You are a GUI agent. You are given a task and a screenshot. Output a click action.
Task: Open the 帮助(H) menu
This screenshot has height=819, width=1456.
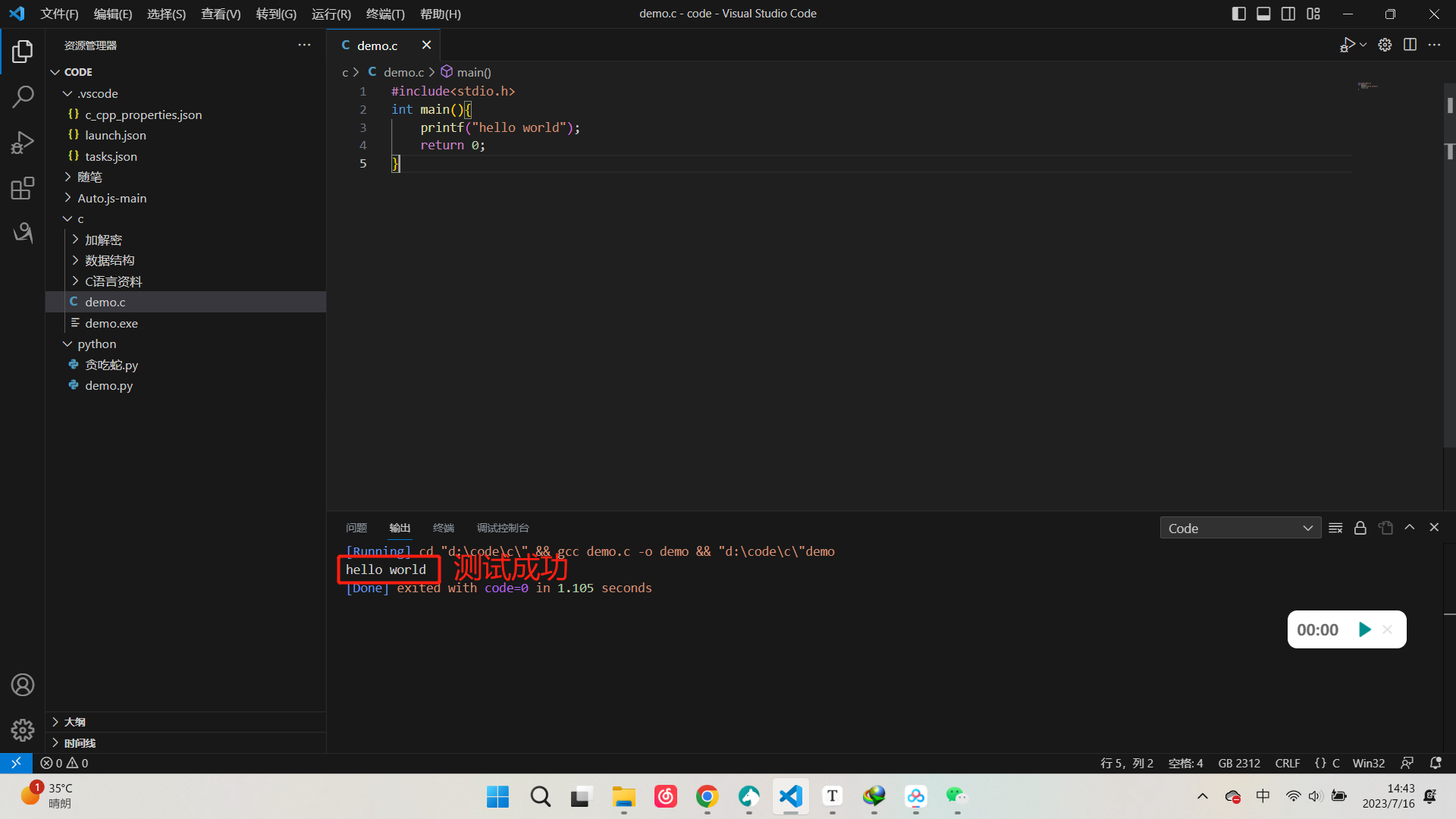pos(440,14)
